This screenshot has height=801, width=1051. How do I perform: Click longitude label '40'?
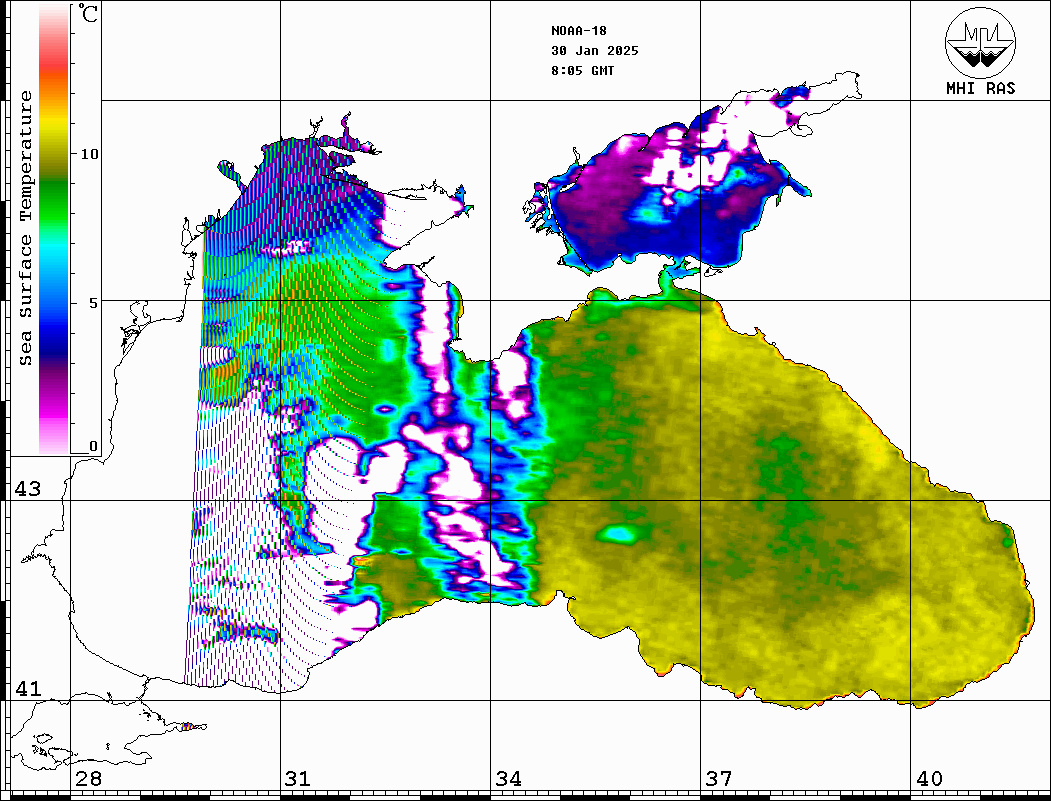(x=929, y=779)
